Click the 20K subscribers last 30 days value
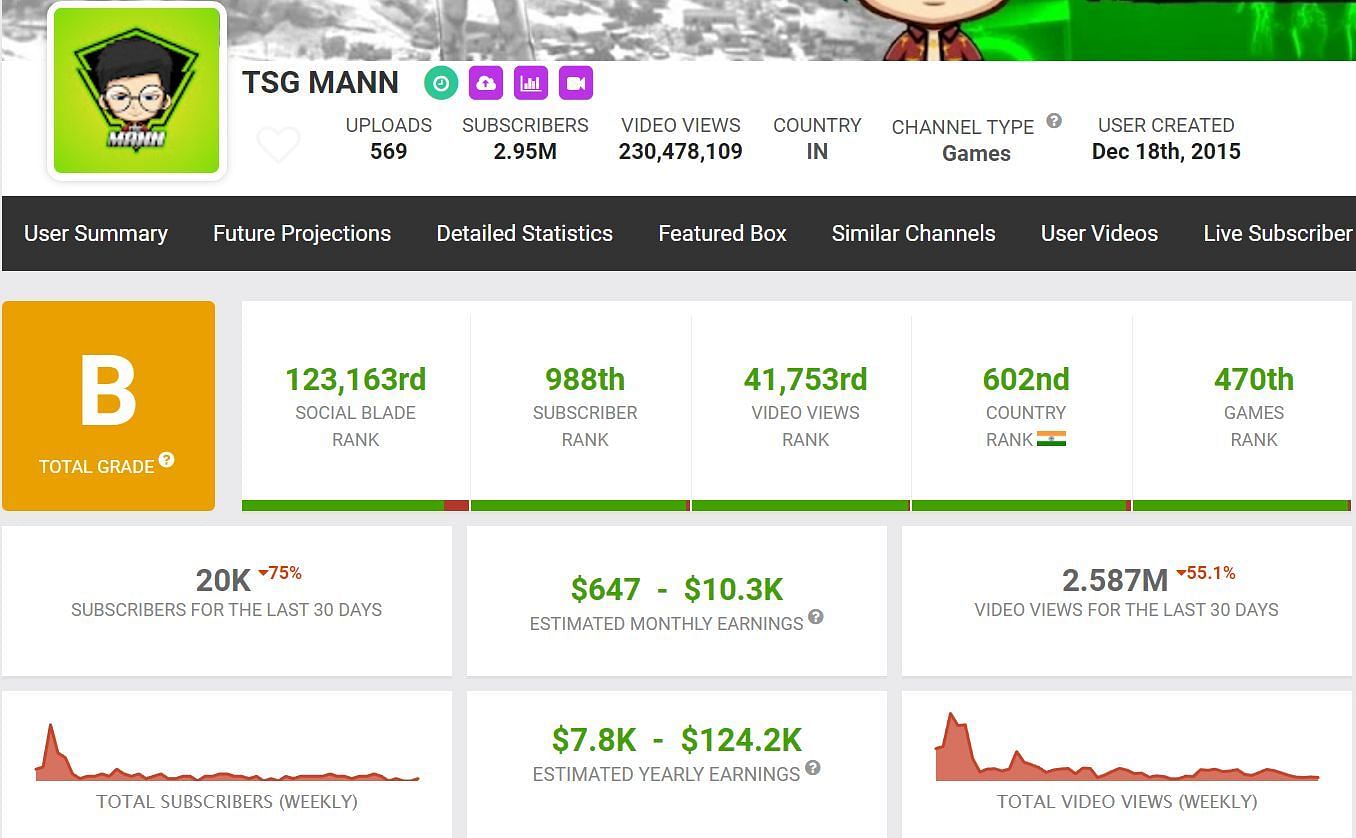Screen dimensions: 1356x838 pyautogui.click(x=224, y=580)
